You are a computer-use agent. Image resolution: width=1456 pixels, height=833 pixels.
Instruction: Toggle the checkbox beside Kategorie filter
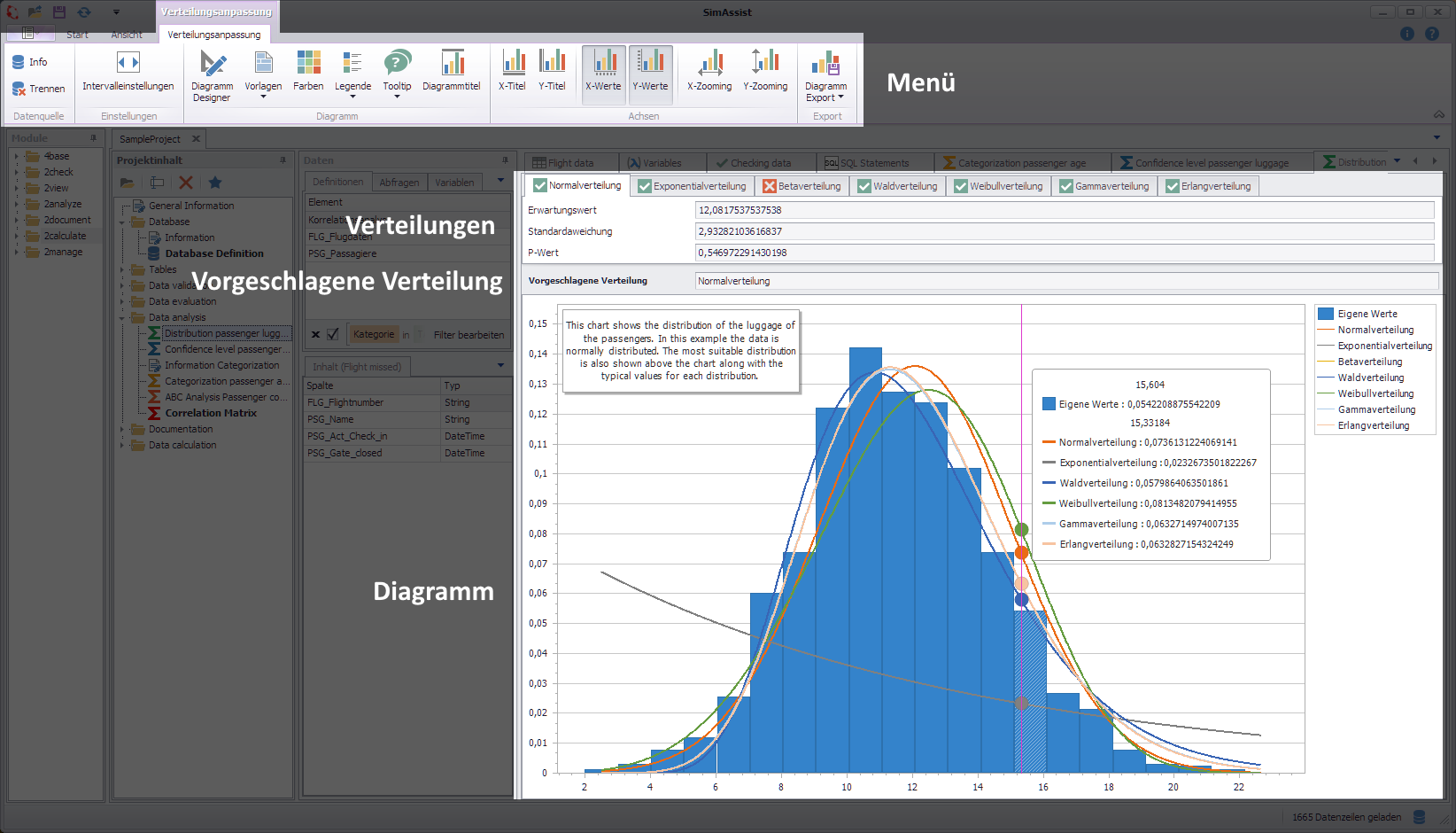coord(331,334)
